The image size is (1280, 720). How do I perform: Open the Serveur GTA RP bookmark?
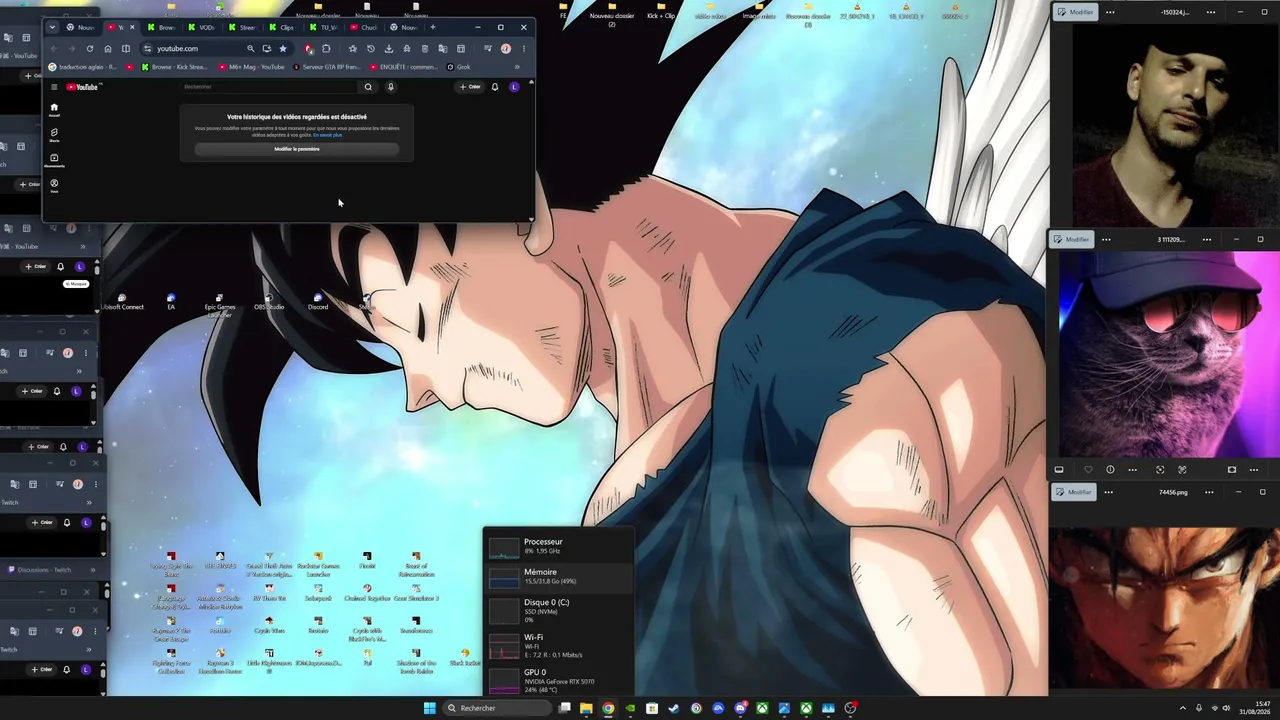[328, 67]
